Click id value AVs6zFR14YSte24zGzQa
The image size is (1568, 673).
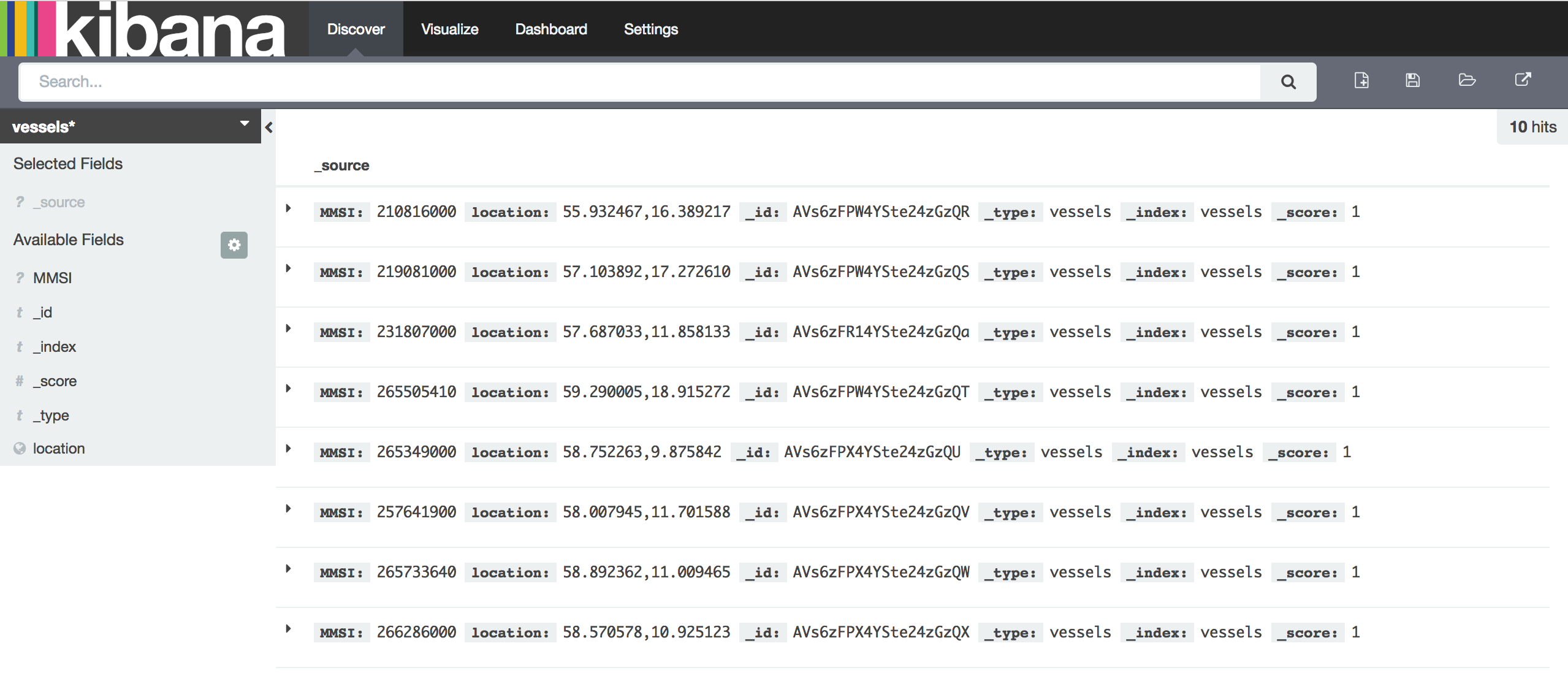coord(881,332)
